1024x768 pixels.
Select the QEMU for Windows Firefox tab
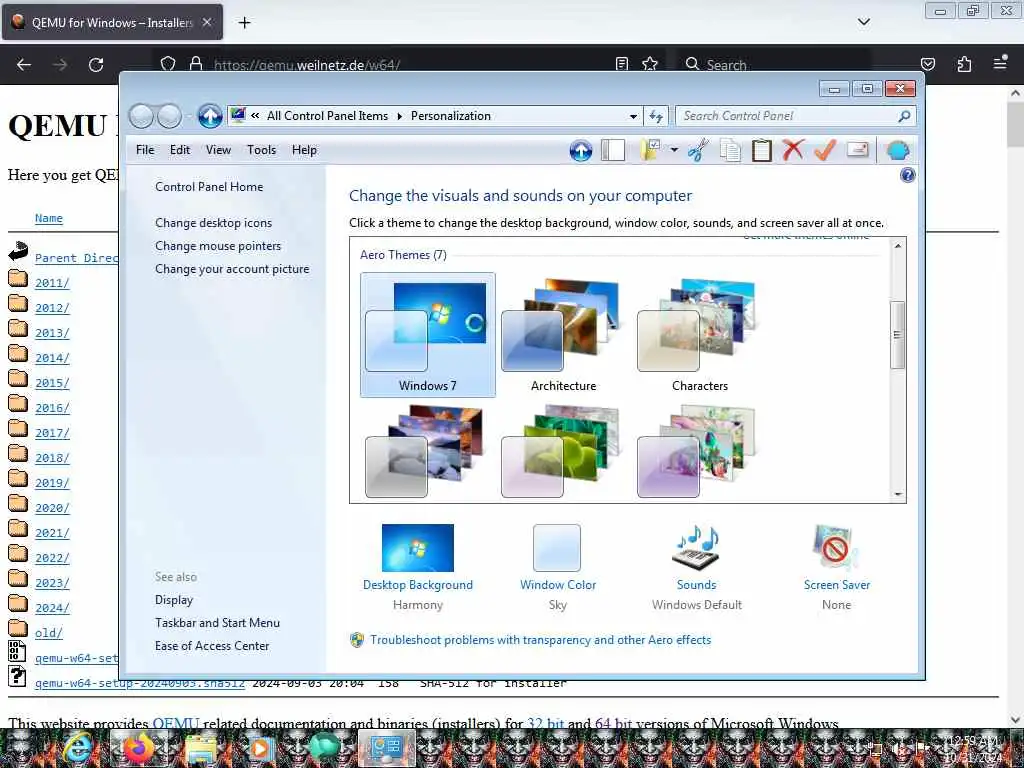(112, 22)
